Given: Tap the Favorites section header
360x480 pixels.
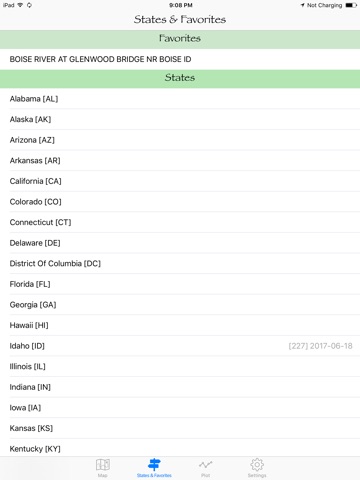Looking at the screenshot, I should point(180,39).
